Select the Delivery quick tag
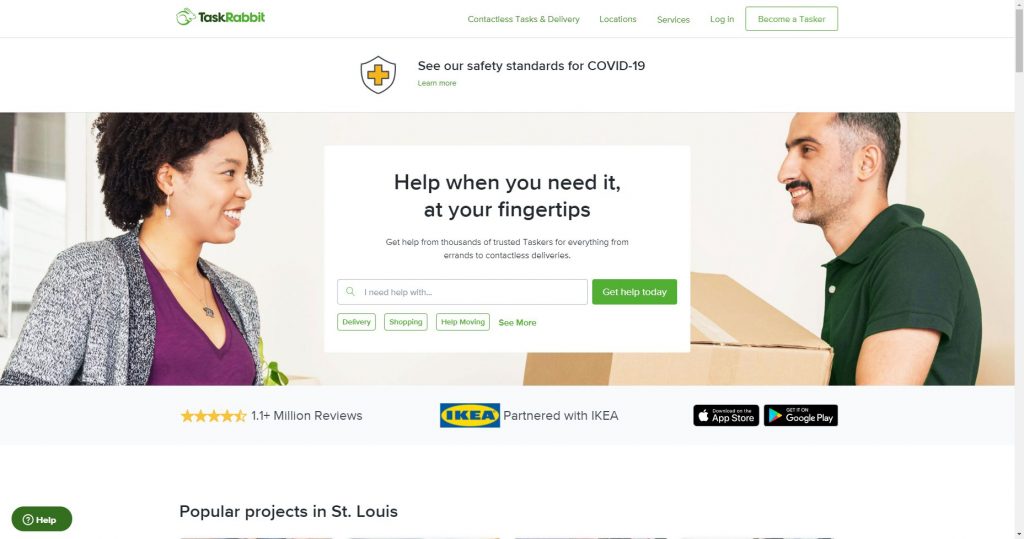 [357, 322]
